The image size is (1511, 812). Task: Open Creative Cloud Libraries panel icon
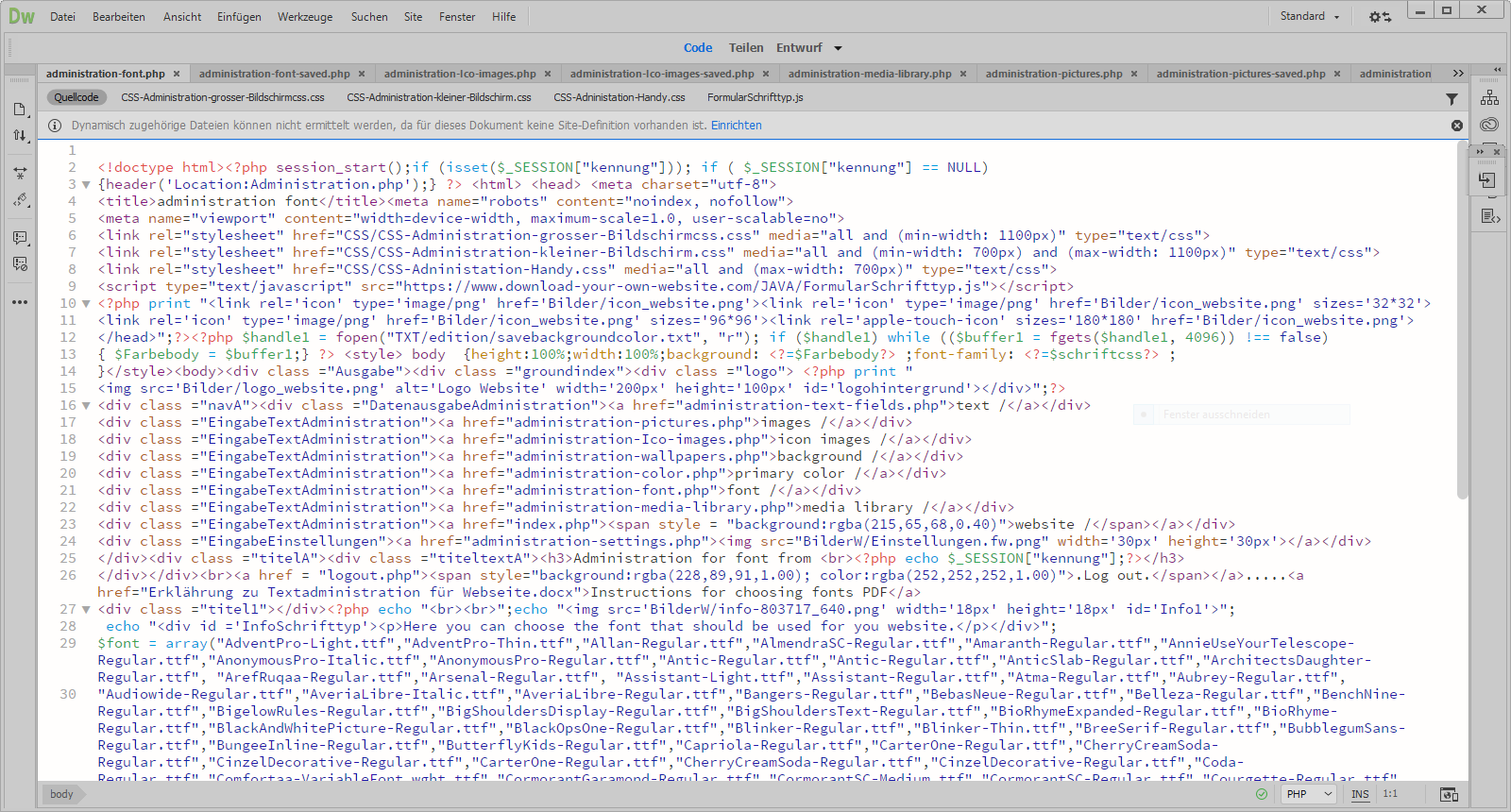point(1489,125)
